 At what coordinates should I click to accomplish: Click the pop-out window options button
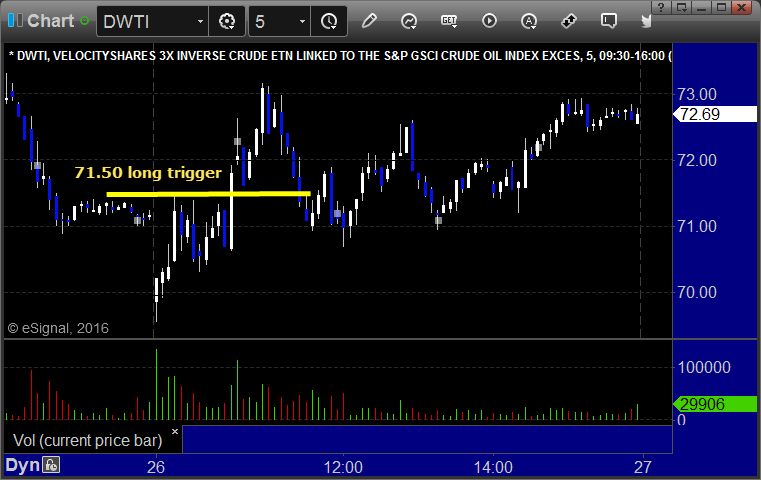(x=681, y=7)
